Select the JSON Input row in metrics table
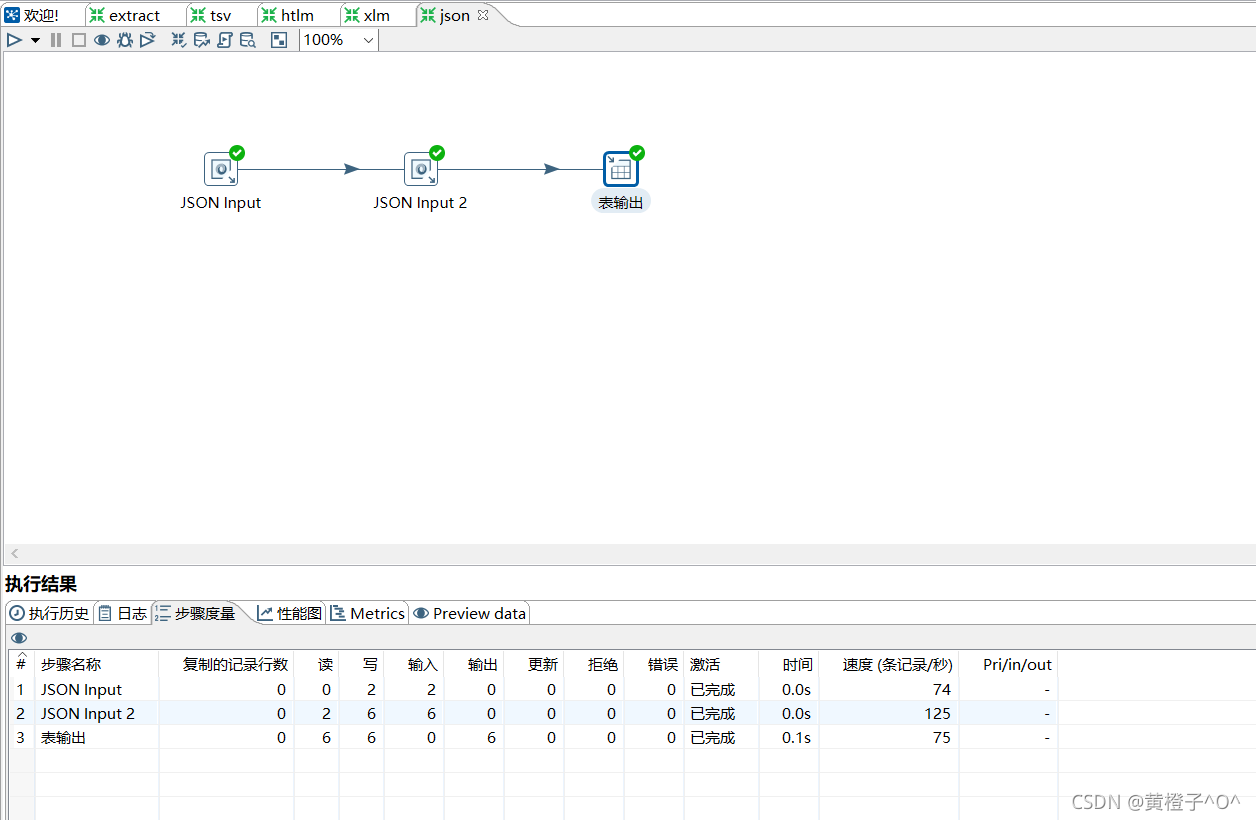The image size is (1256, 820). click(533, 689)
